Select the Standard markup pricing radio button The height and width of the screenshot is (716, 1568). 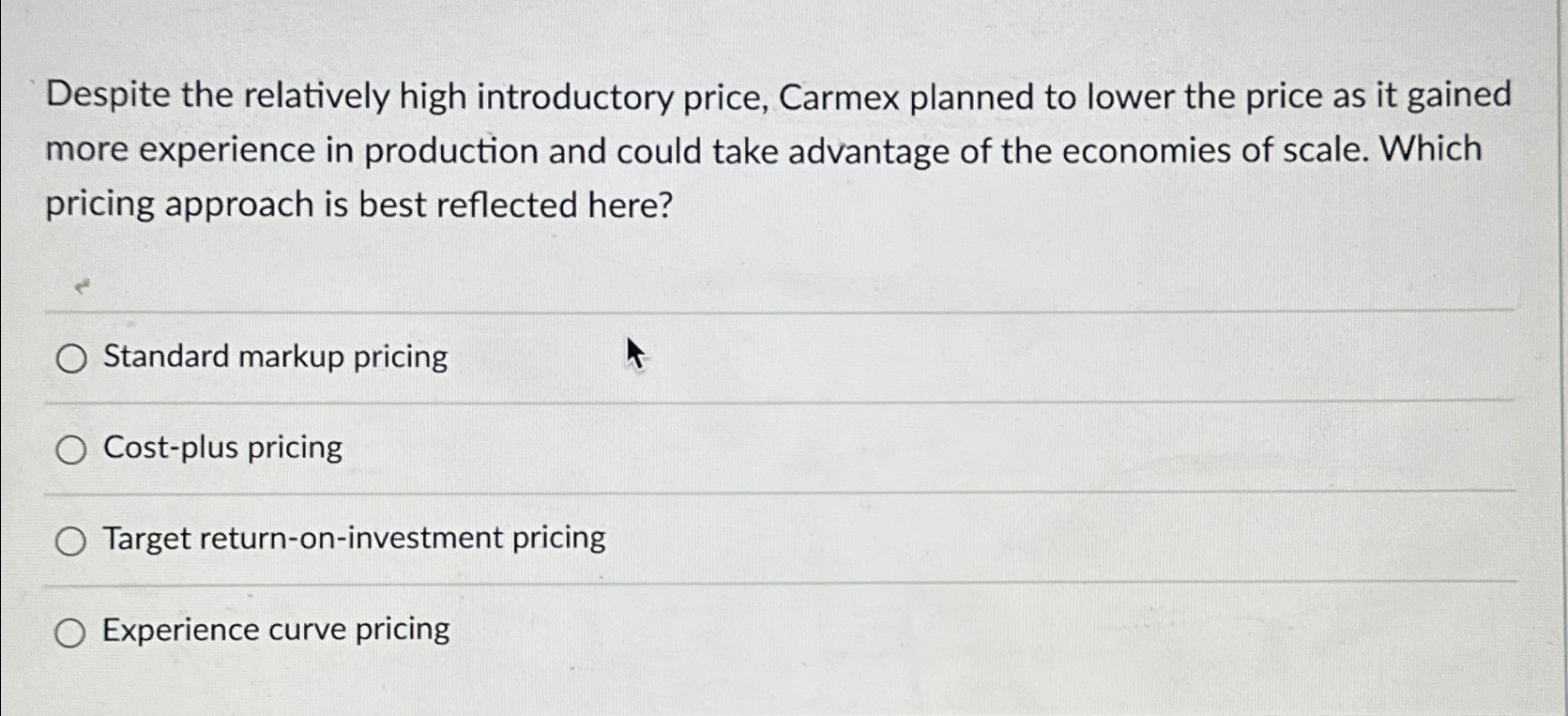pos(70,358)
